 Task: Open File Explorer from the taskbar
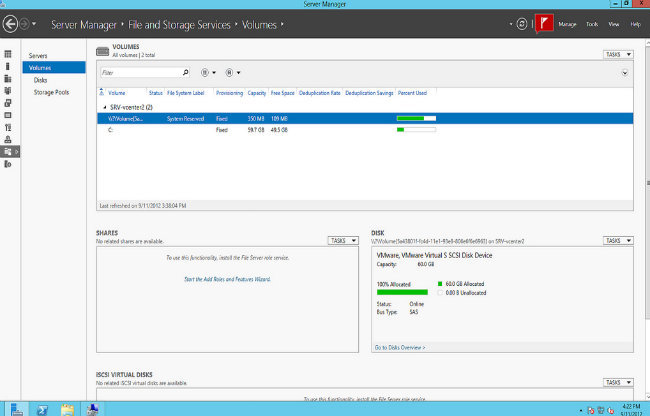pyautogui.click(x=68, y=409)
